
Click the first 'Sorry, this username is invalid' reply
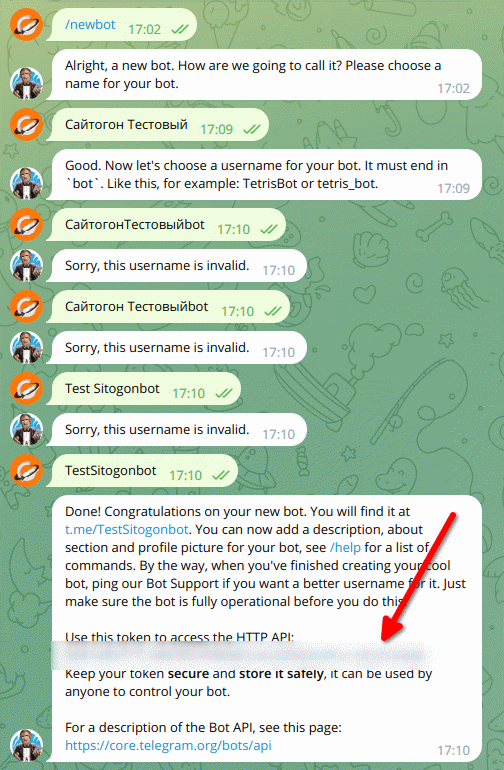tap(177, 266)
